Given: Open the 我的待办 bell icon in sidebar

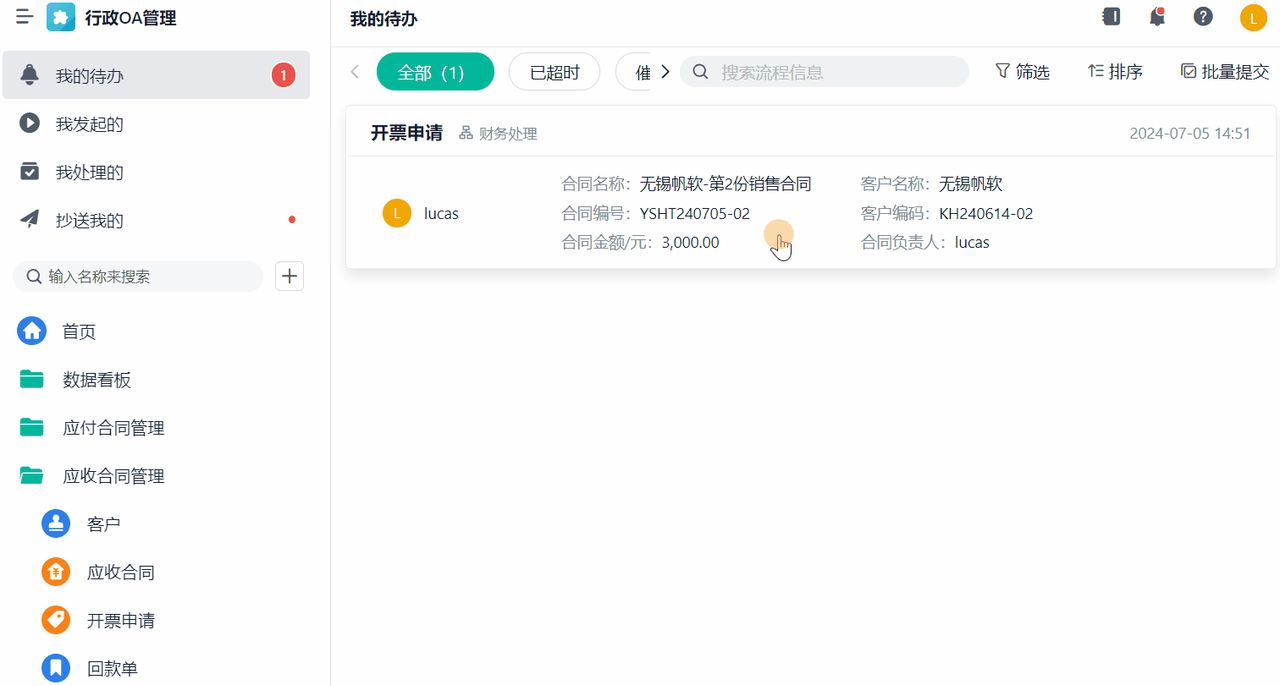Looking at the screenshot, I should [29, 74].
